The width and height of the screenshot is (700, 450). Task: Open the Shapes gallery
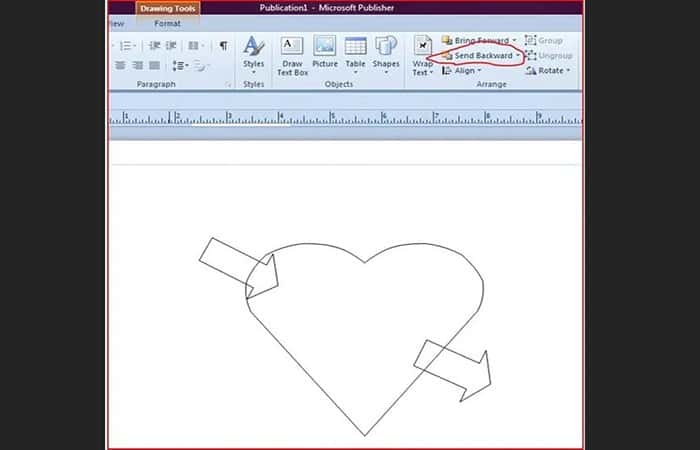(386, 55)
